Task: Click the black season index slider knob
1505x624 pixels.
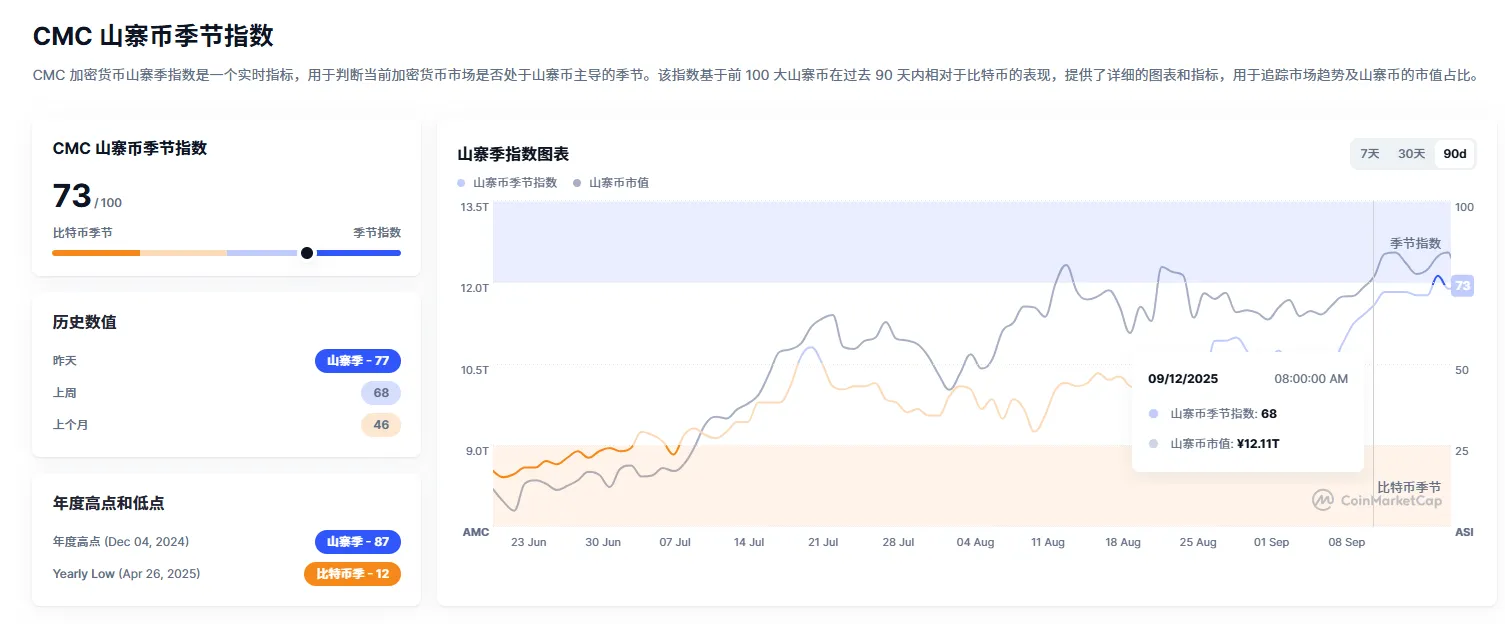Action: (307, 253)
